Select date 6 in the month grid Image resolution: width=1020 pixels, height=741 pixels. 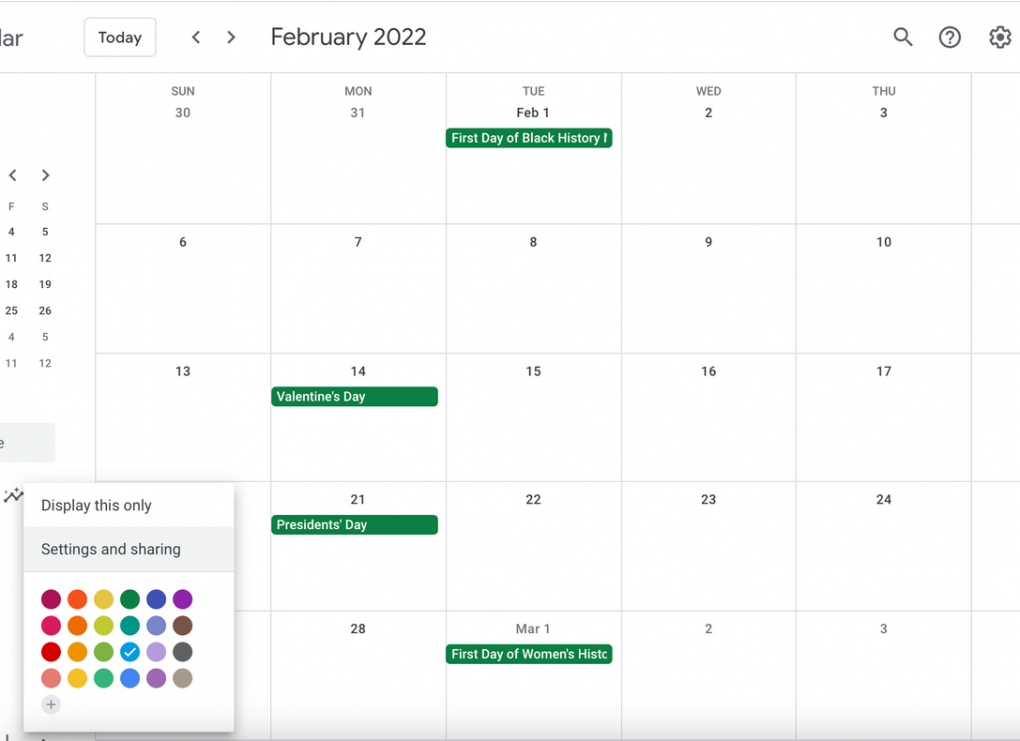pos(183,241)
